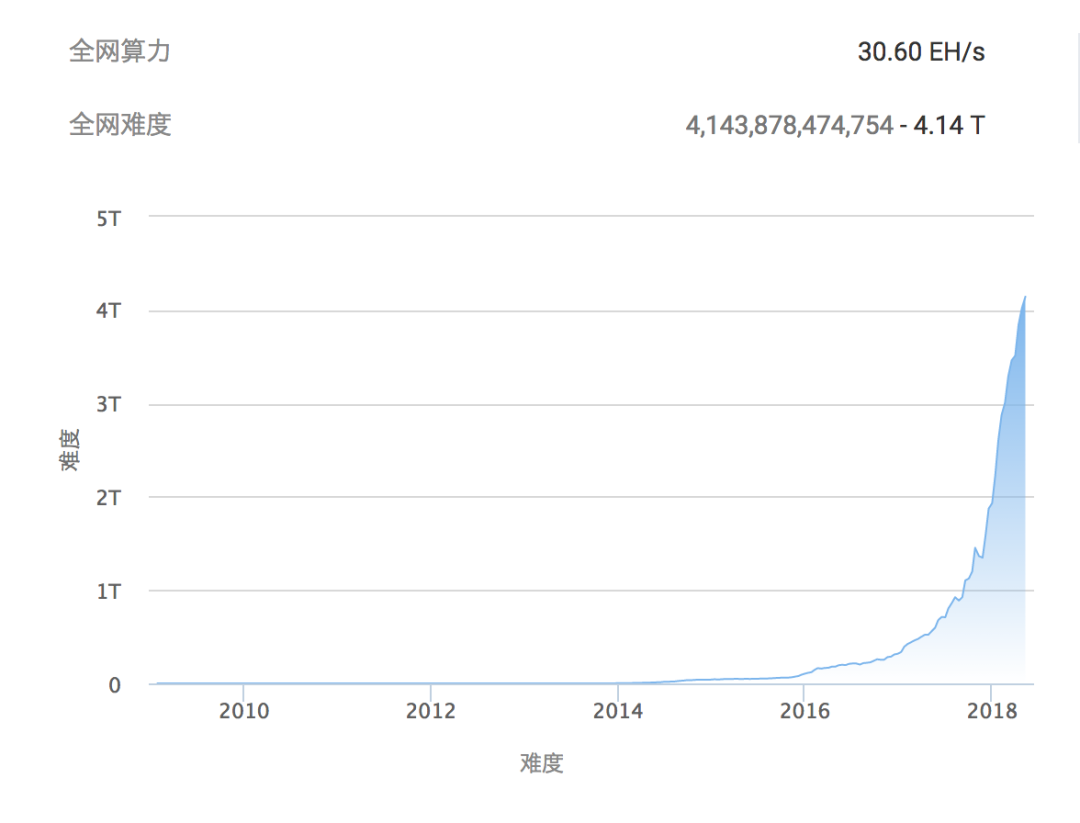
Task: Select the 4,143,878,474,754 difficulty number
Action: coord(788,126)
